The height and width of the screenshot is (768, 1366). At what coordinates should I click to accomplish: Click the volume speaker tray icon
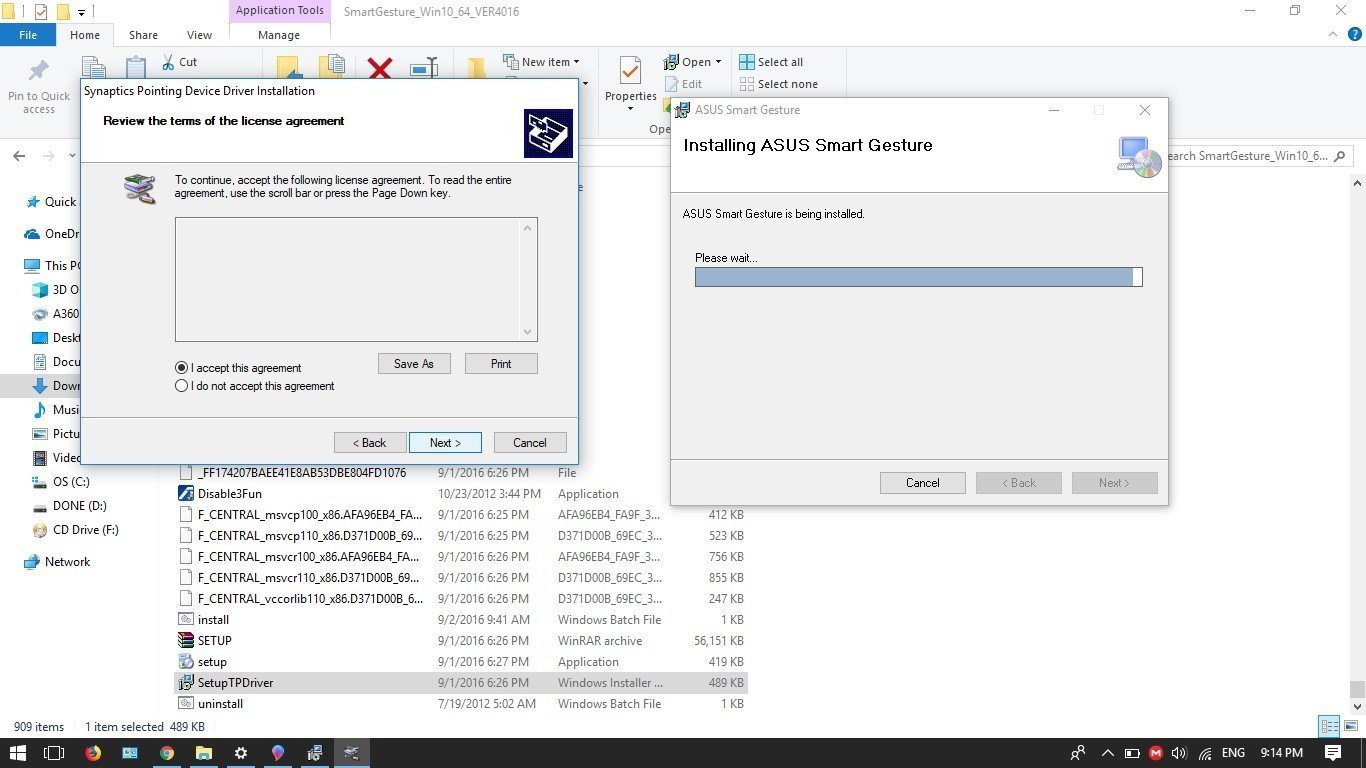(1180, 753)
